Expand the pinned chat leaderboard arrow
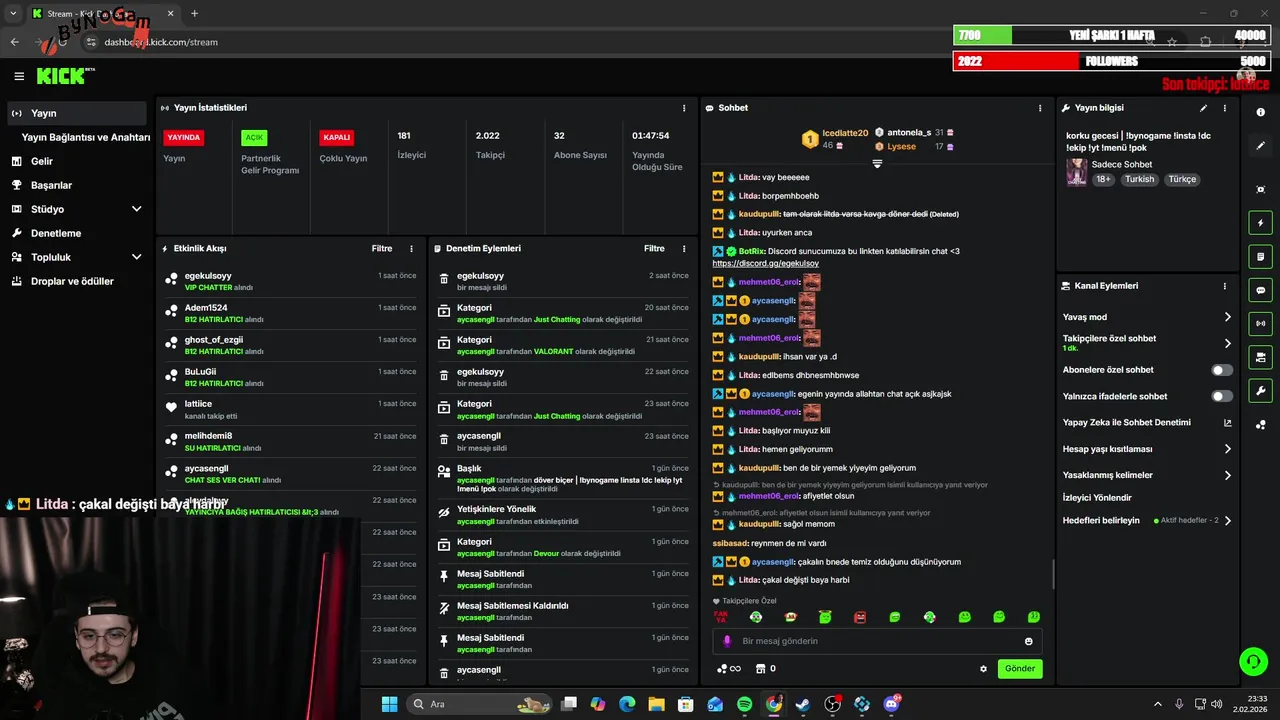 click(x=877, y=164)
